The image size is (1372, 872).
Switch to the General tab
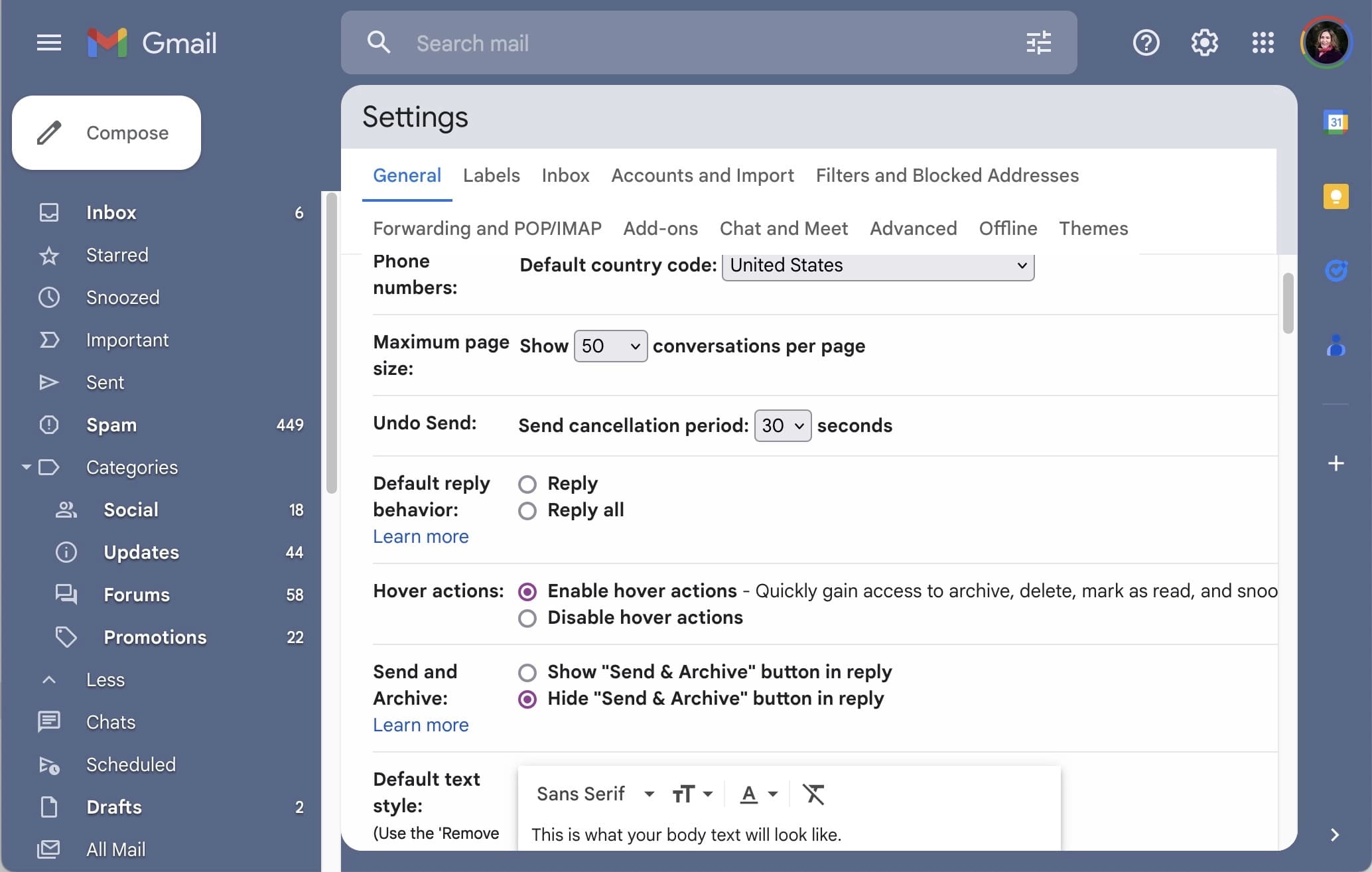407,175
